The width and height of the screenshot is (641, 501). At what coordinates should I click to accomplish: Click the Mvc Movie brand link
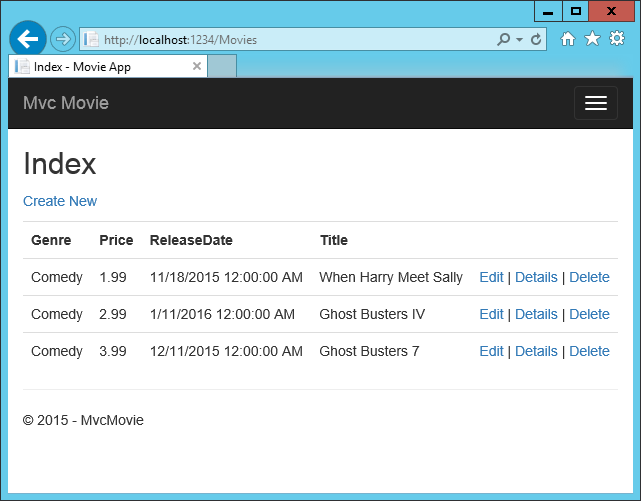click(66, 103)
